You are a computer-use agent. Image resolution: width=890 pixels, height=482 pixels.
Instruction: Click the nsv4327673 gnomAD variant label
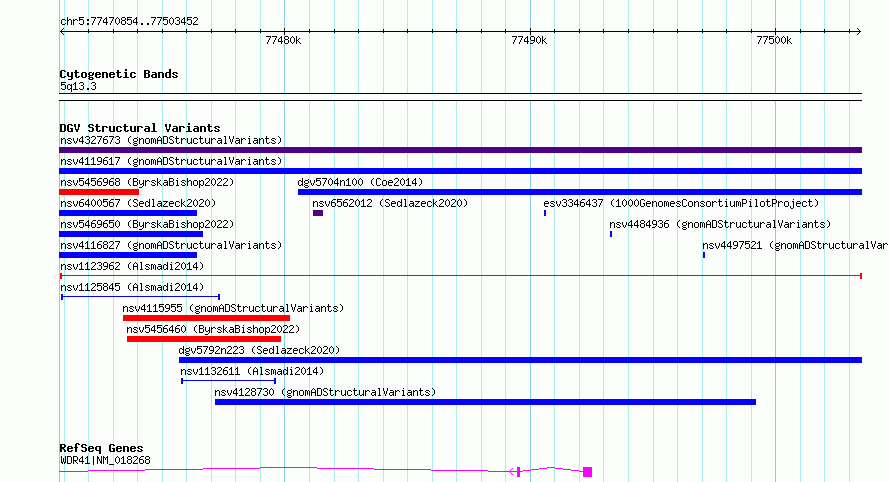[171, 140]
